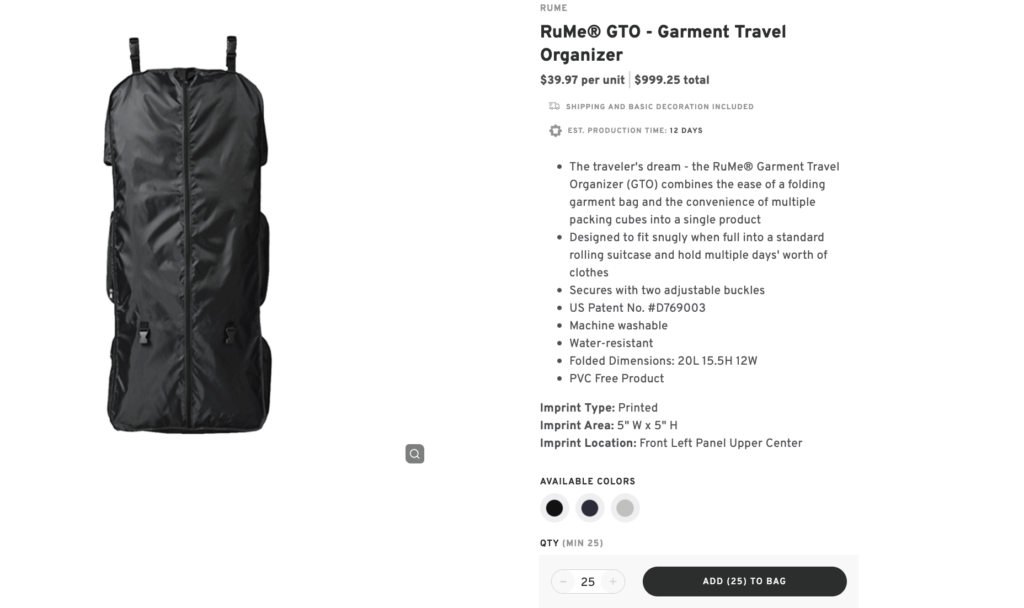Select the black color swatch
This screenshot has height=608, width=1024.
click(554, 508)
